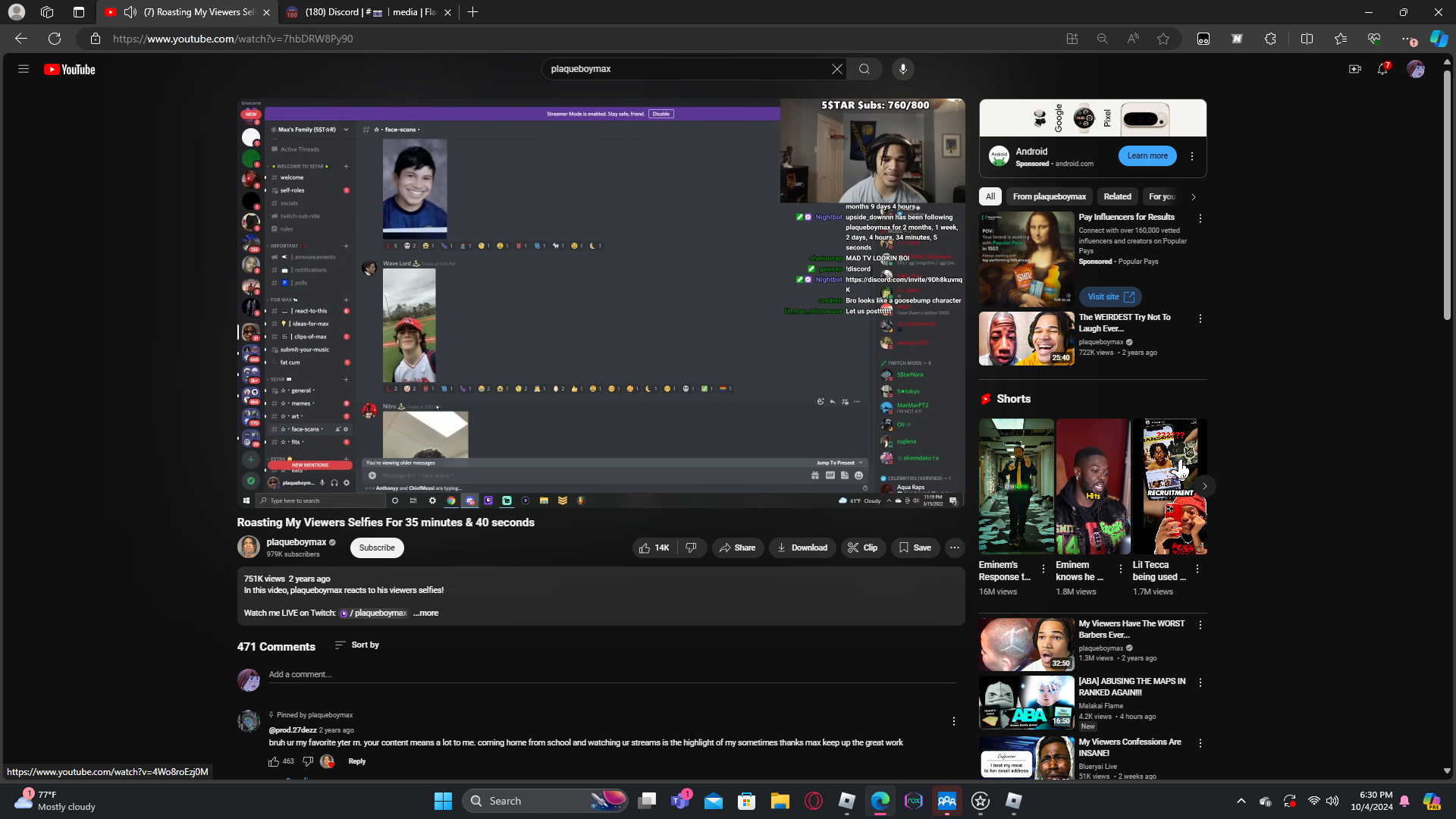Open options for ABA ABUSING THE MAPS video
This screenshot has width=1456, height=819.
tap(1200, 682)
